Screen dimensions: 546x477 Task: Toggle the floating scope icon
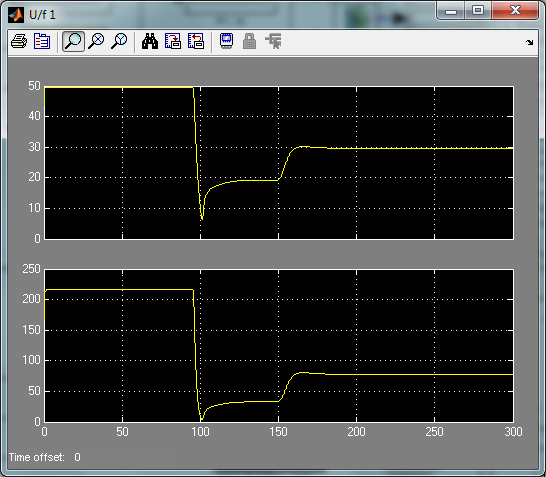coord(226,41)
